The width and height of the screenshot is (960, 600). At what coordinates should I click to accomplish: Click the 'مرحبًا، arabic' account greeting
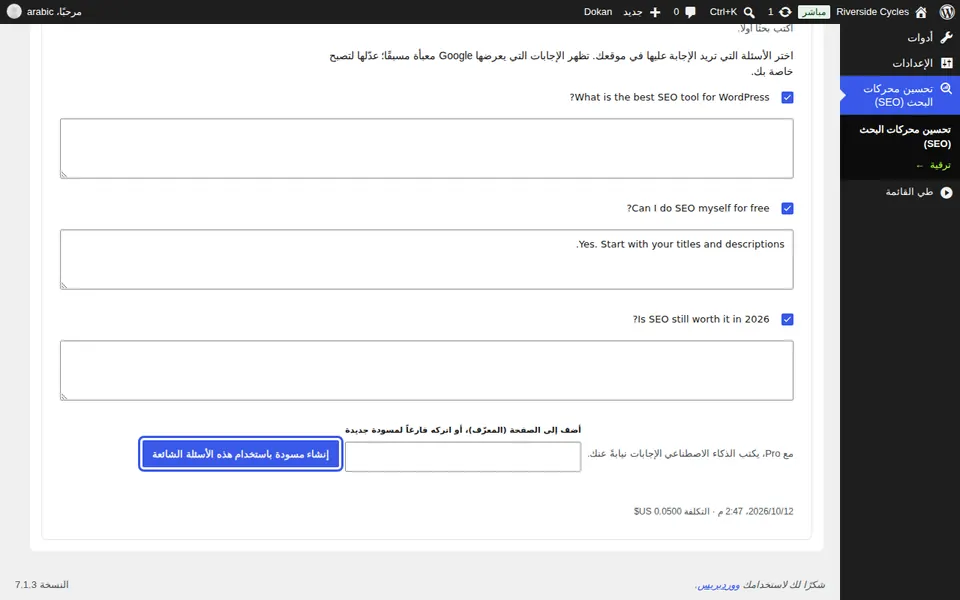(x=54, y=12)
